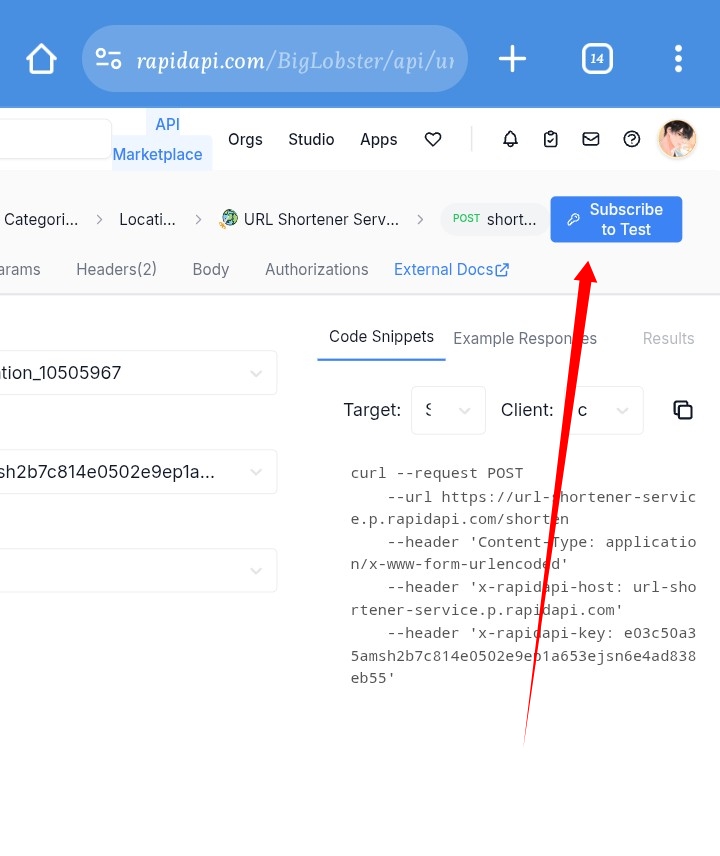Open the browser three-dot menu

point(678,59)
